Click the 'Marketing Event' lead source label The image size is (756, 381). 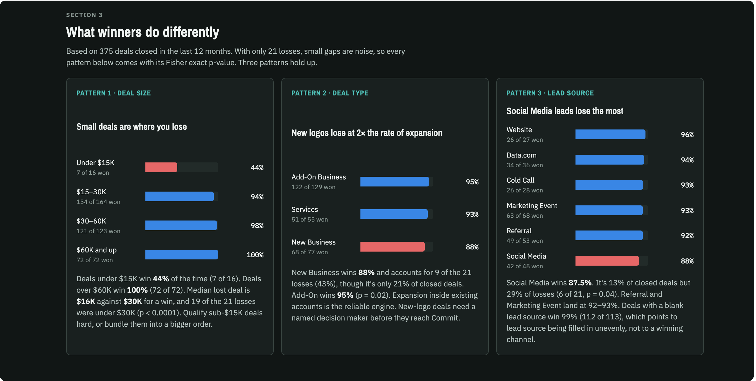[532, 205]
